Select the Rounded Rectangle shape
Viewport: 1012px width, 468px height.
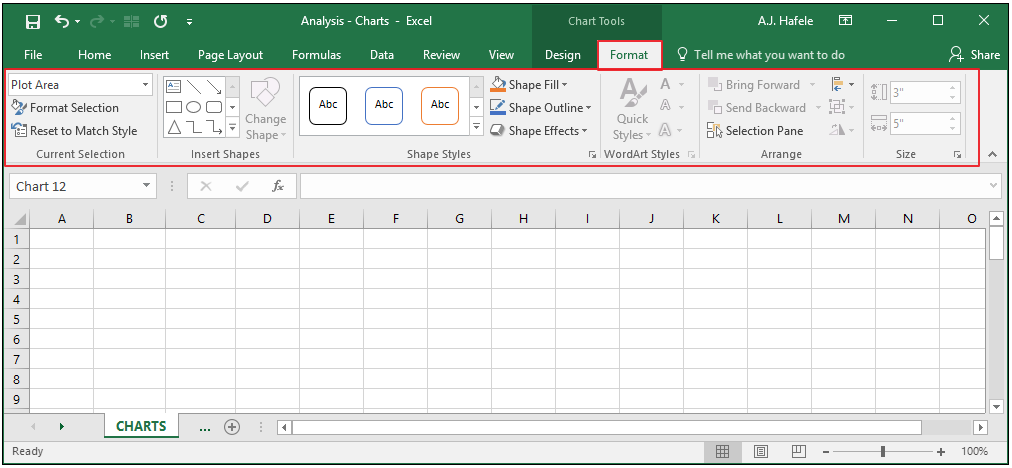pos(214,107)
